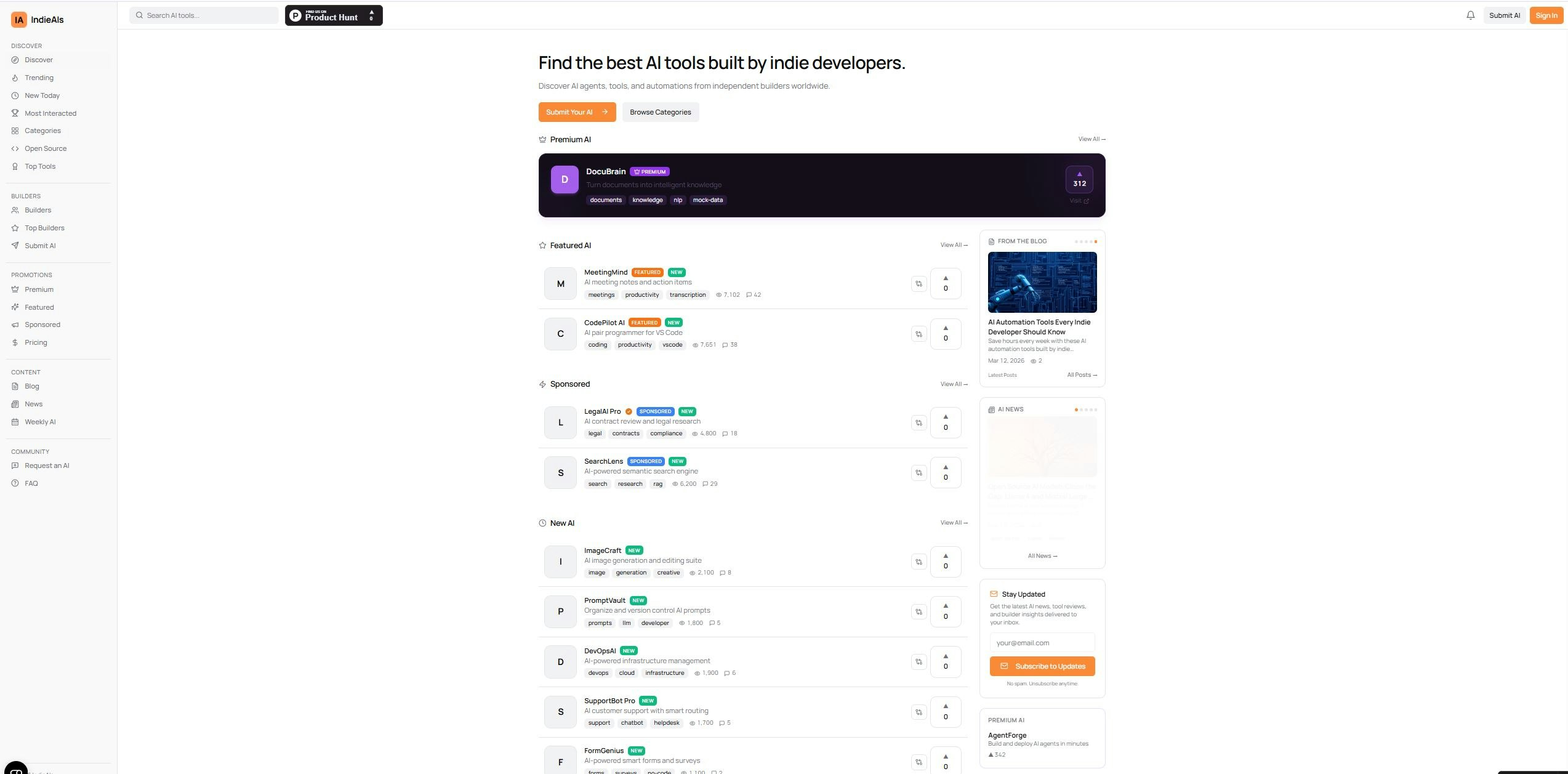Open the Blog section from the sidebar
1568x774 pixels.
(x=16, y=386)
